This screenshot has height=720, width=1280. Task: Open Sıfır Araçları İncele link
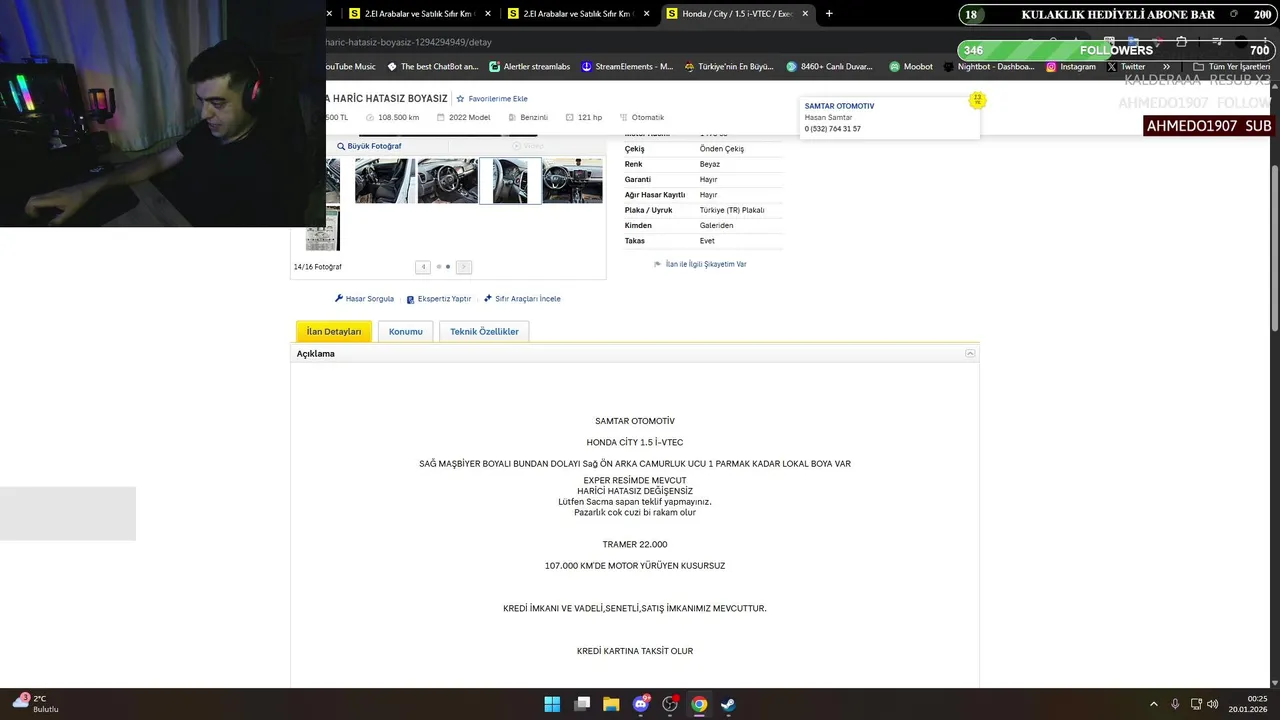tap(522, 299)
